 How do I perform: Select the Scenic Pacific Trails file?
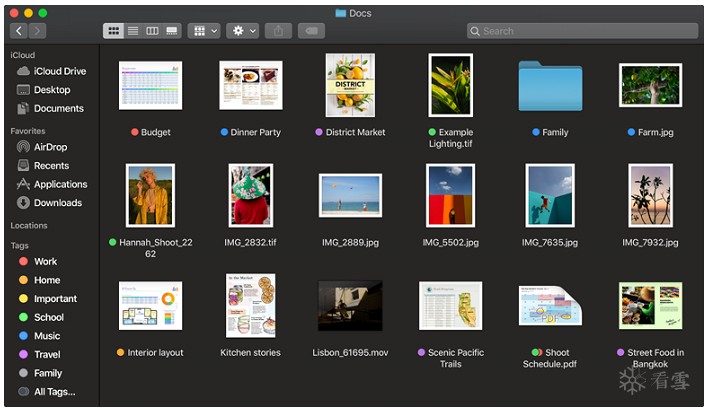pos(451,306)
